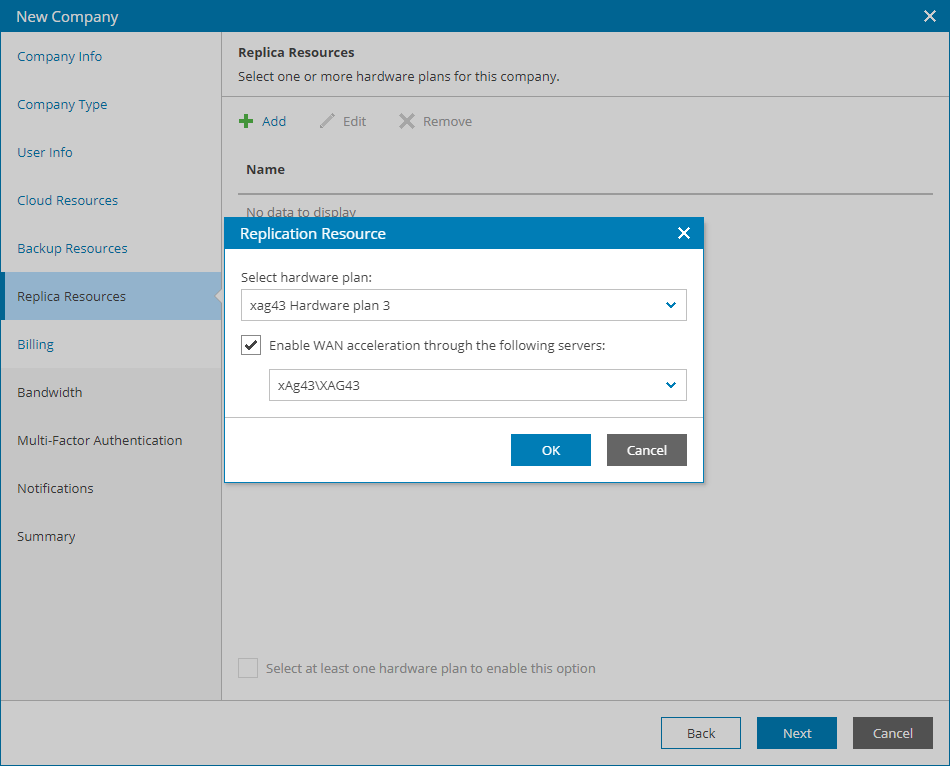Confirm the dialog with OK
This screenshot has height=766, width=950.
(551, 450)
